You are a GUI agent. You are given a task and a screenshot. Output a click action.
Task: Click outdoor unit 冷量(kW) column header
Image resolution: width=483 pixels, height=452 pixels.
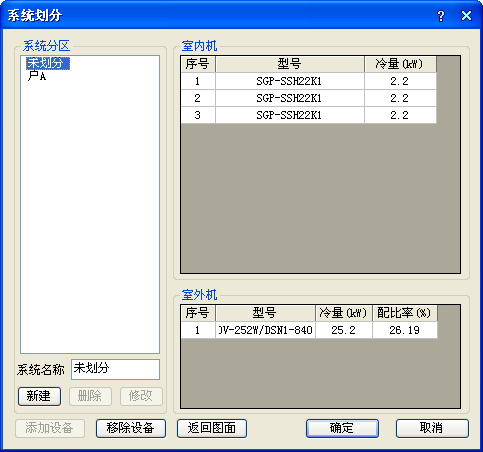(x=344, y=313)
